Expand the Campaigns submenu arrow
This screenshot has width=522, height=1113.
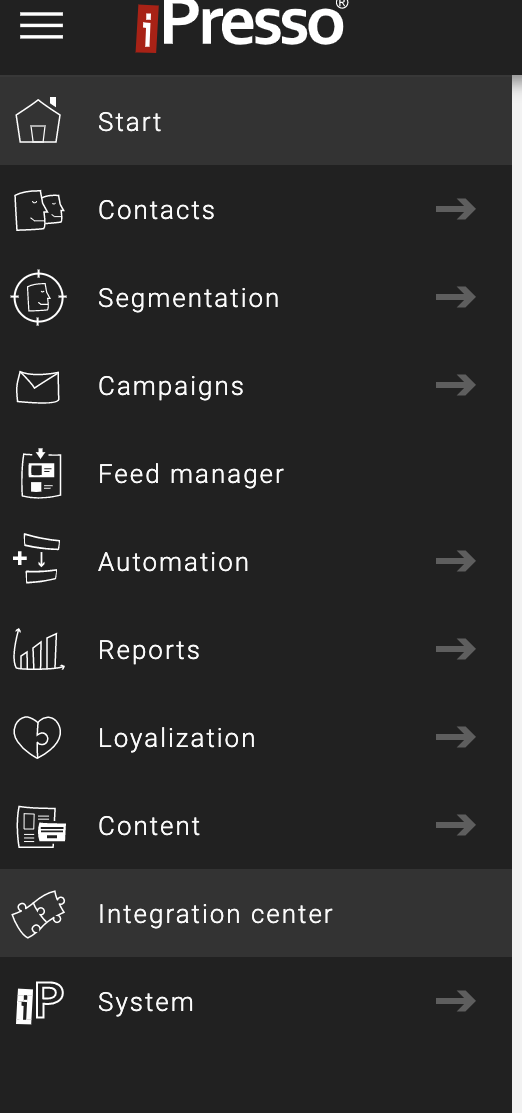[455, 385]
